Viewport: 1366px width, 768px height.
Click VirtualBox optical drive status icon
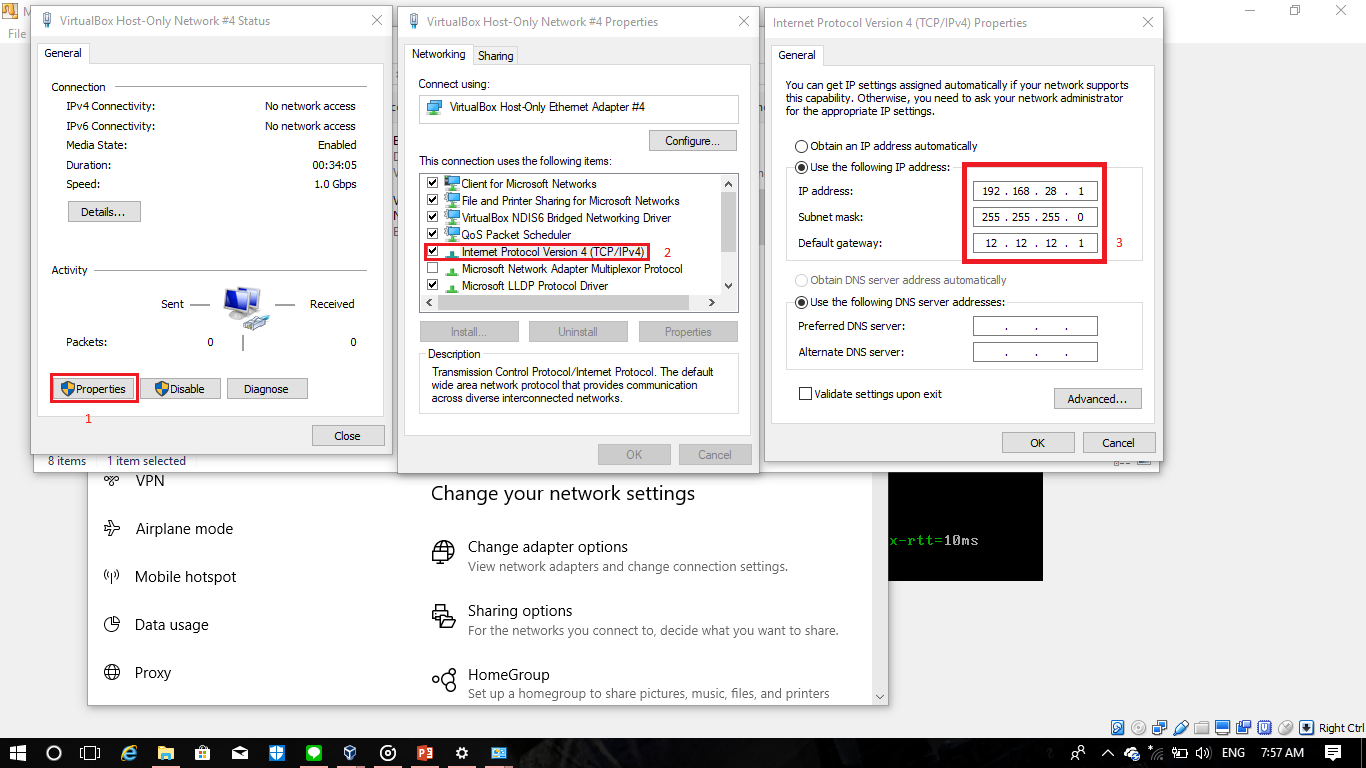point(1139,728)
